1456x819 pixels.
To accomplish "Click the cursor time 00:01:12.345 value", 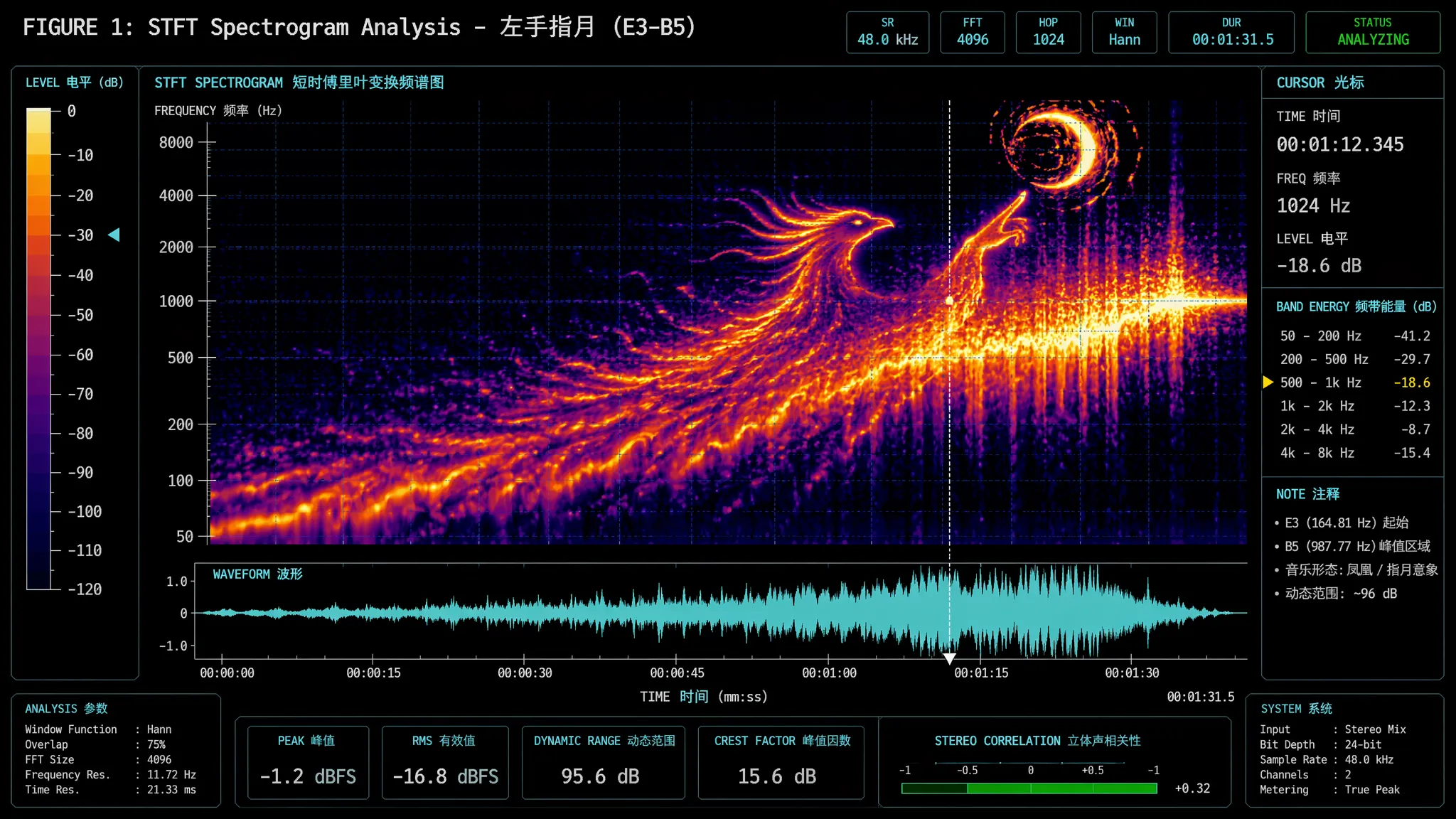I will 1340,145.
